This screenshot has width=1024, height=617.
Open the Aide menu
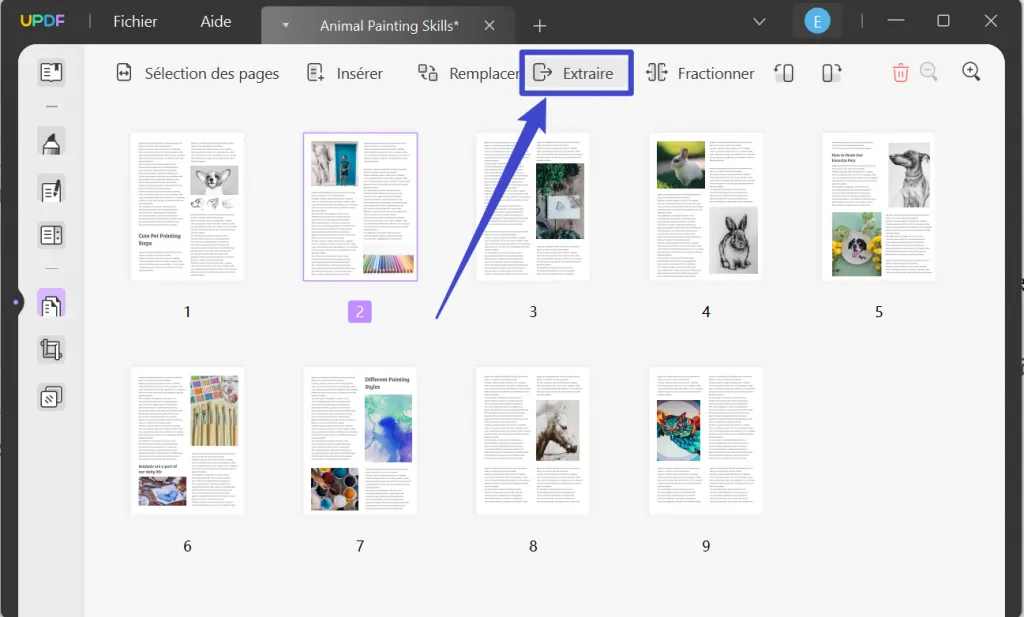pos(215,21)
